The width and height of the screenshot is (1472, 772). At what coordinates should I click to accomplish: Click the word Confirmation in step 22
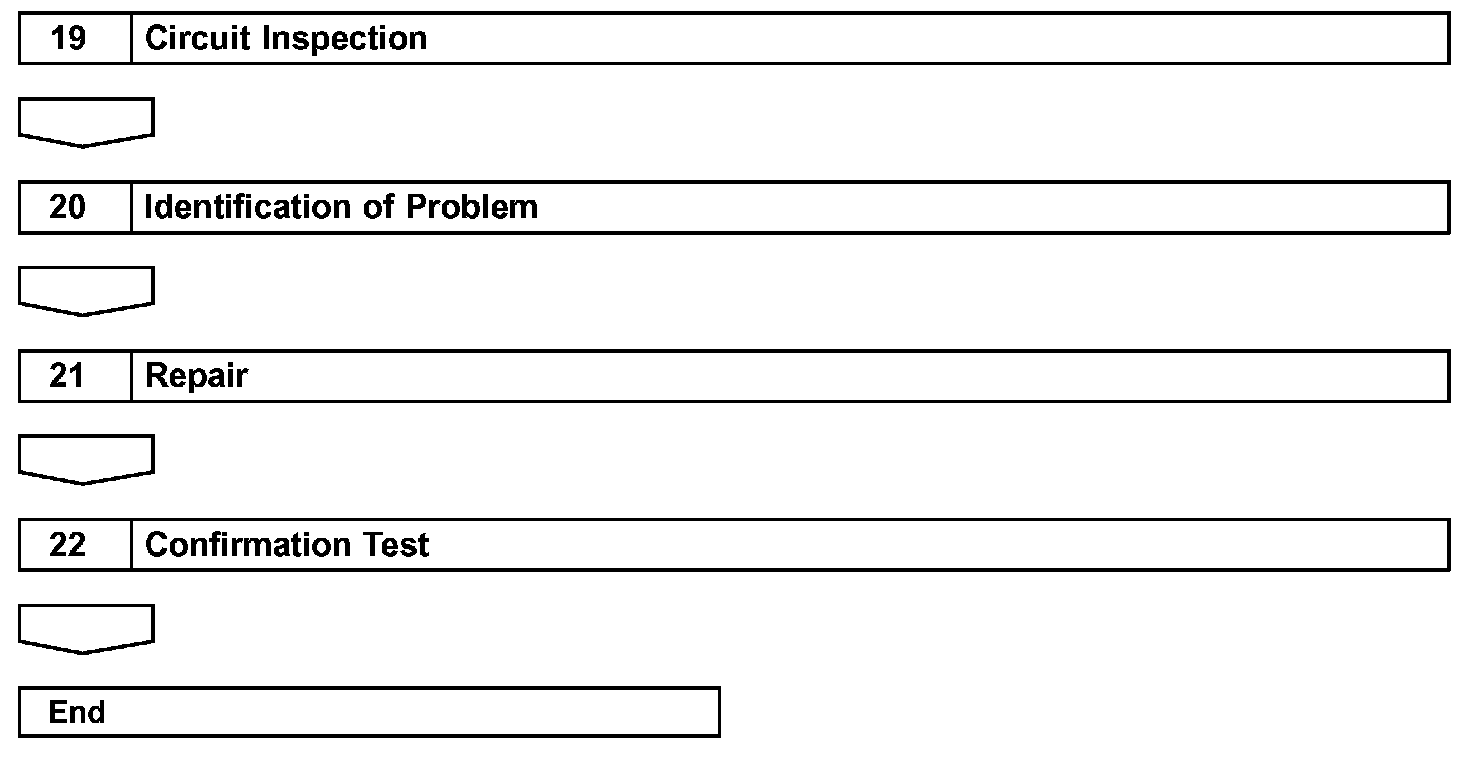(x=246, y=545)
